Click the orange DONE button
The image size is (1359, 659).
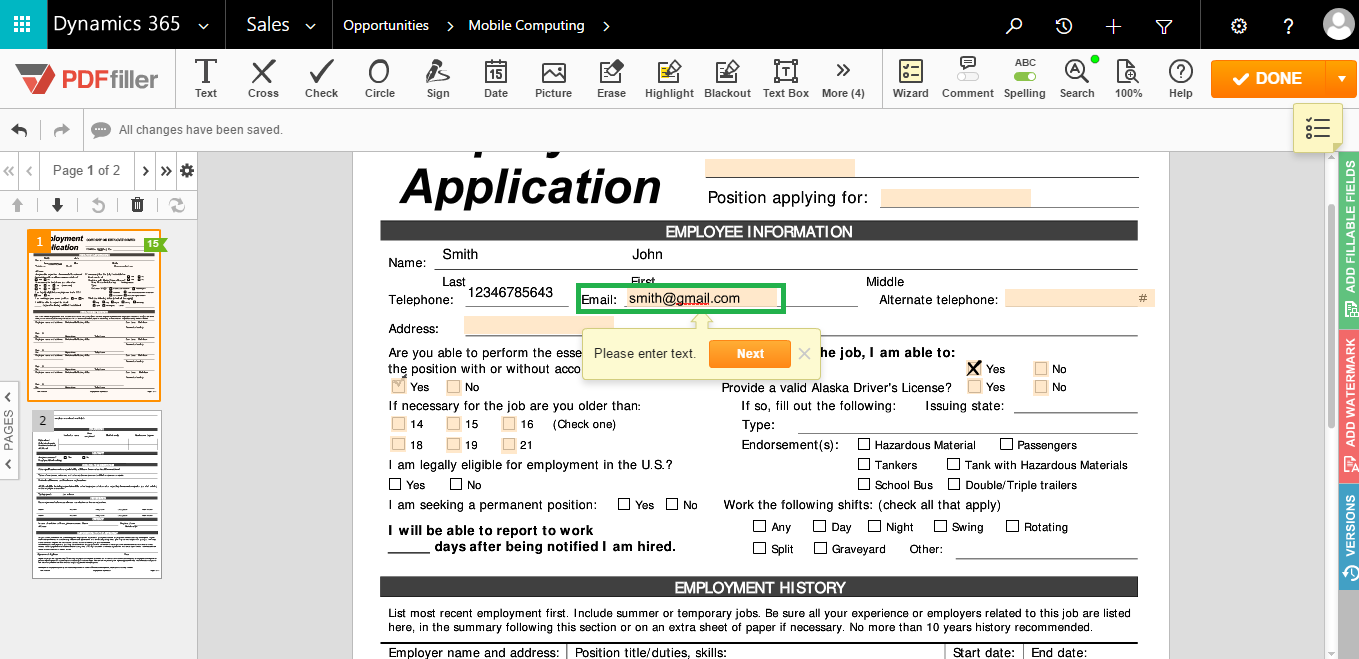pyautogui.click(x=1268, y=79)
